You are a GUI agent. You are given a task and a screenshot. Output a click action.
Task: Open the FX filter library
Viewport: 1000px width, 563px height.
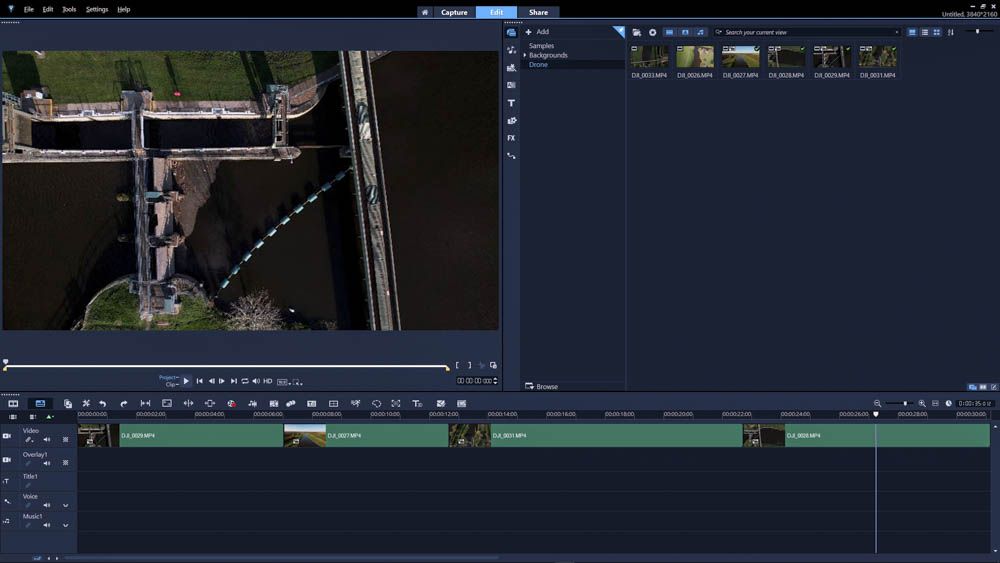(511, 138)
